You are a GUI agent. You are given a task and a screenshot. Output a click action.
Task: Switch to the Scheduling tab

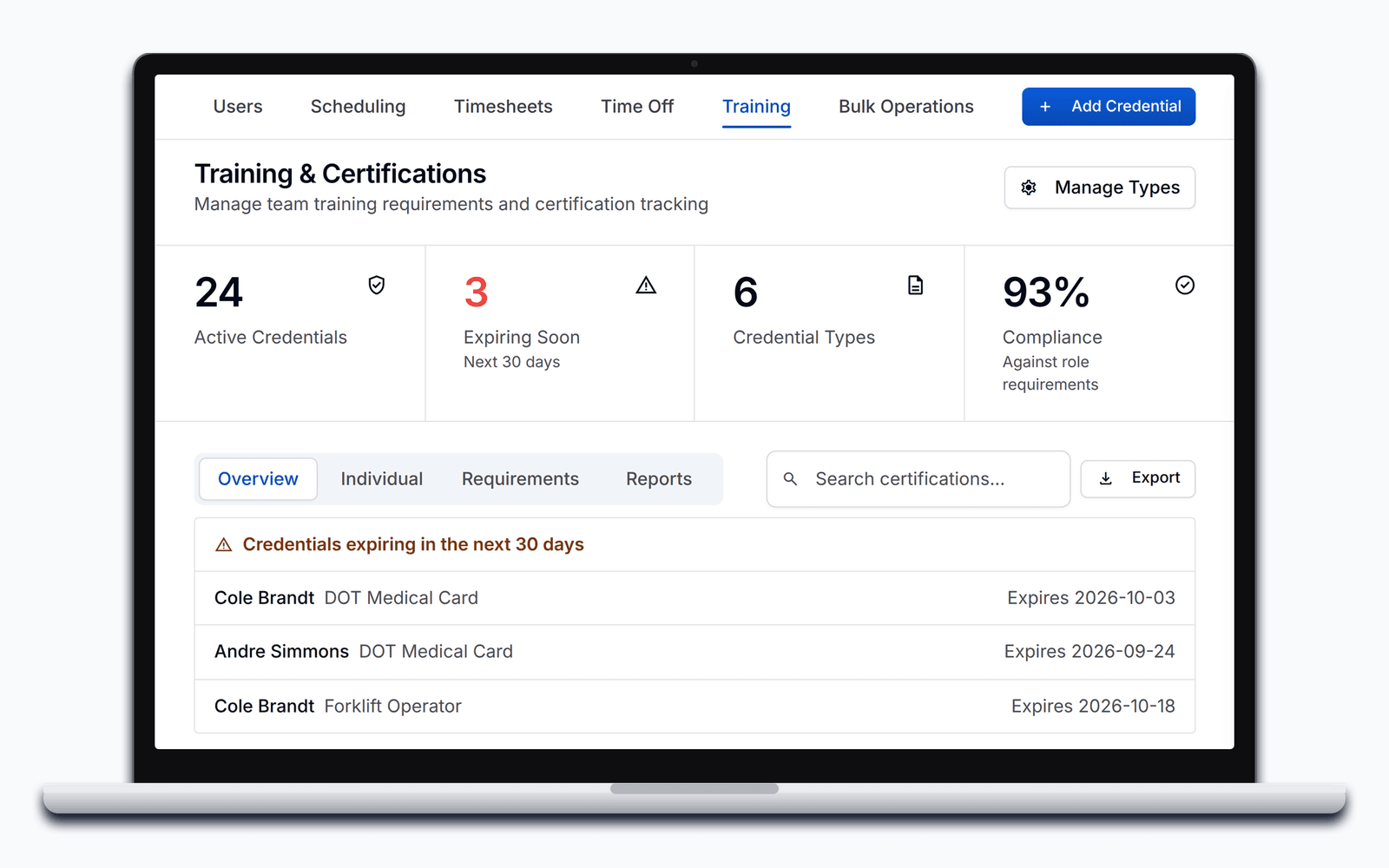point(358,107)
